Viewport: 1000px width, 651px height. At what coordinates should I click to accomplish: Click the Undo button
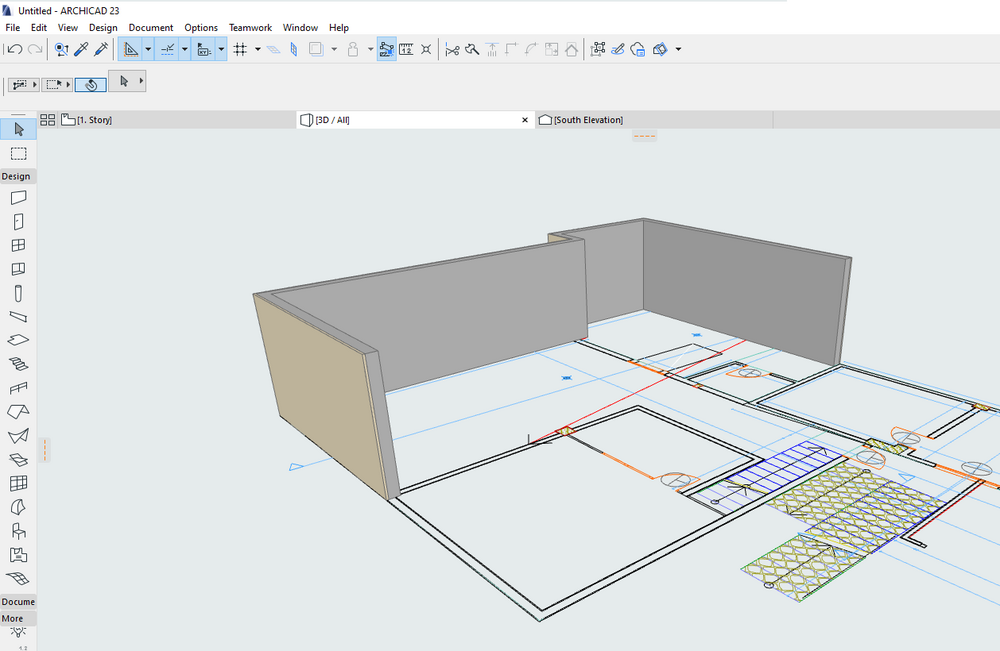15,49
